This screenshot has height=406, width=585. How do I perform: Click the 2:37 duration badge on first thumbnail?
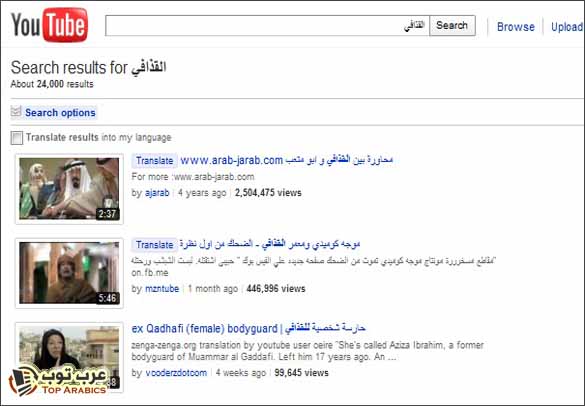pyautogui.click(x=107, y=214)
